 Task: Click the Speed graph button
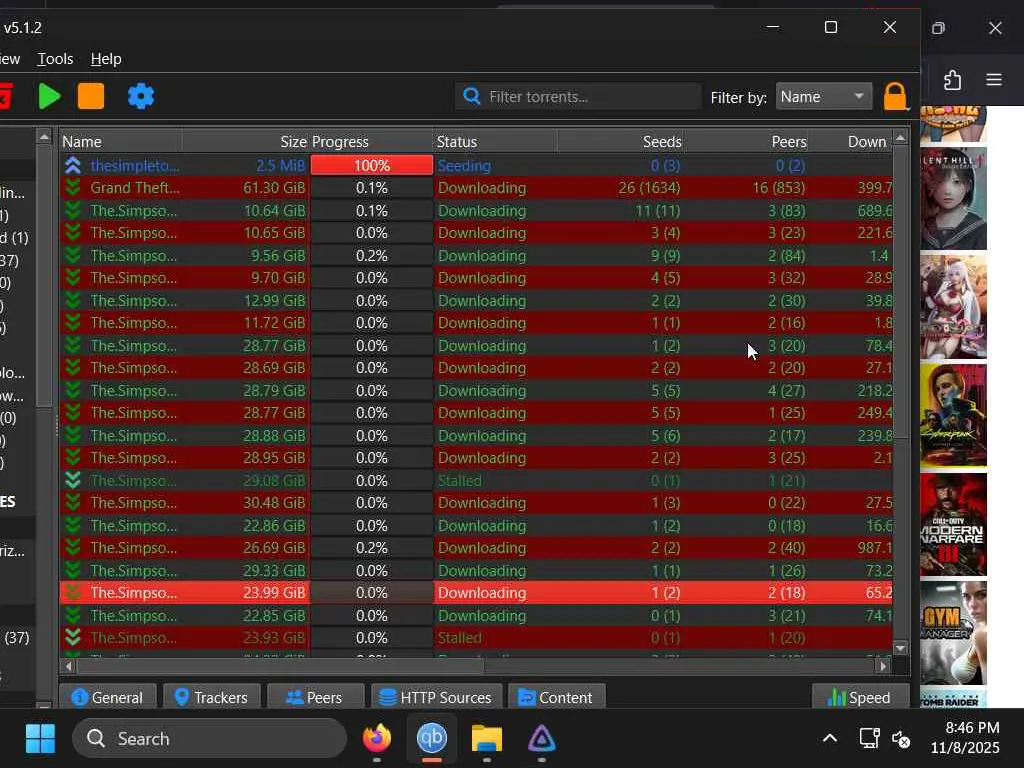(x=860, y=697)
